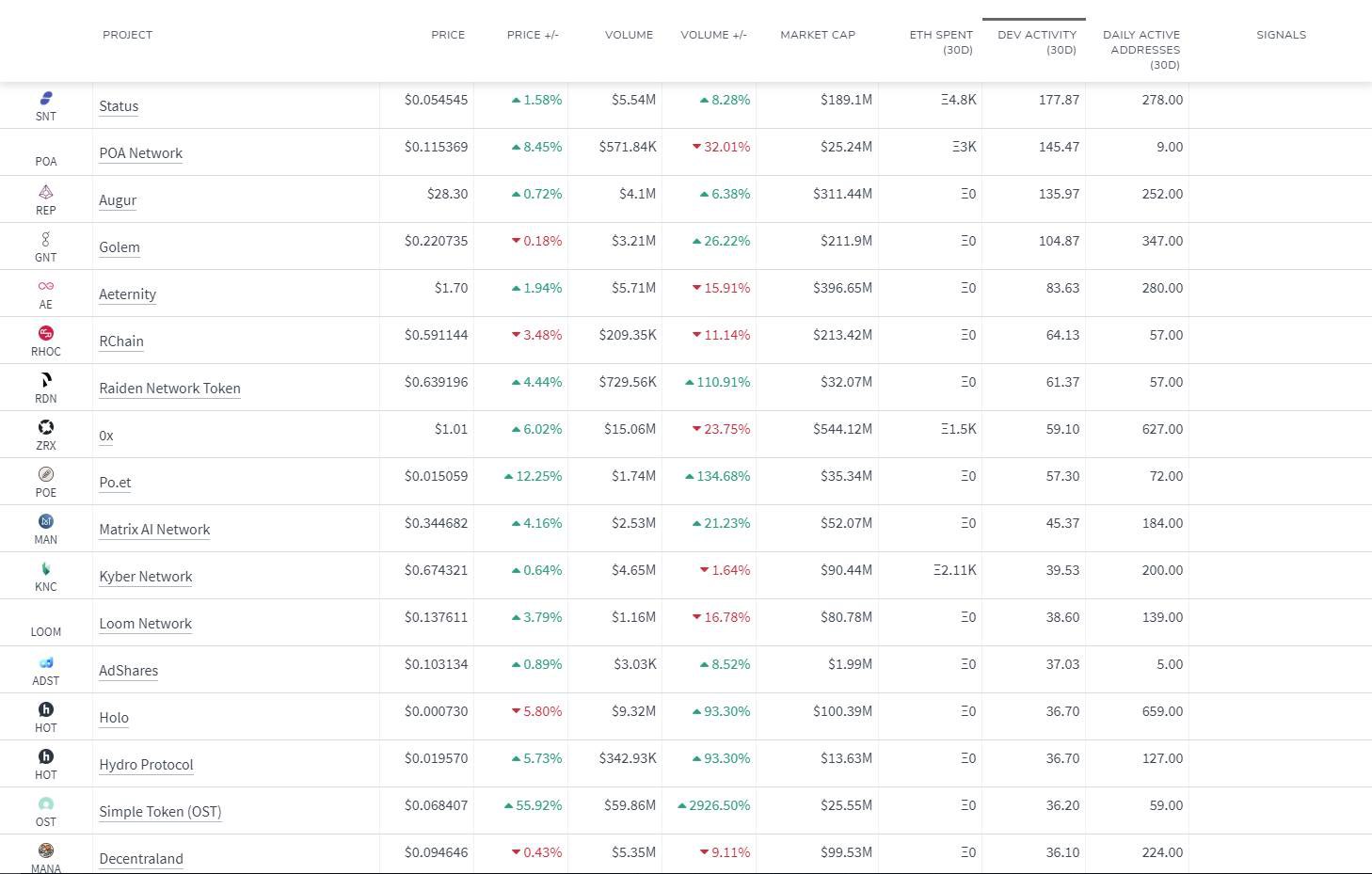The height and width of the screenshot is (874, 1372).
Task: Click the Status SNT token icon
Action: point(46,98)
